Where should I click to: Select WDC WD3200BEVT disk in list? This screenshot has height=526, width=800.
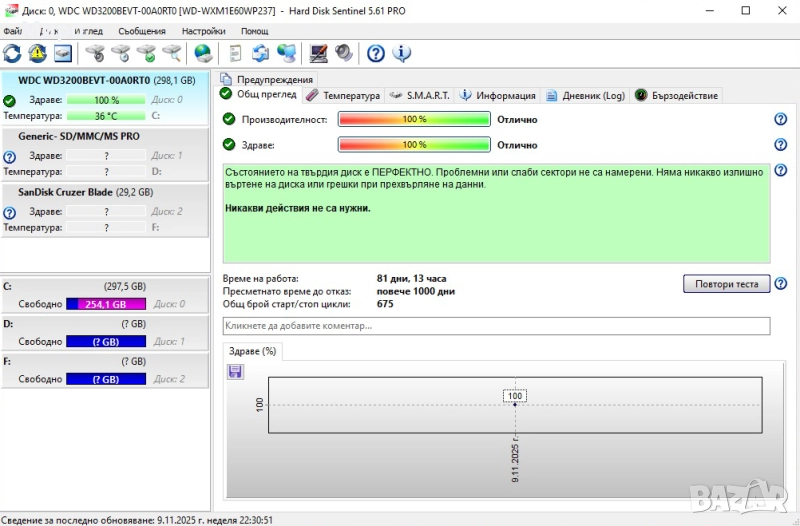click(84, 80)
